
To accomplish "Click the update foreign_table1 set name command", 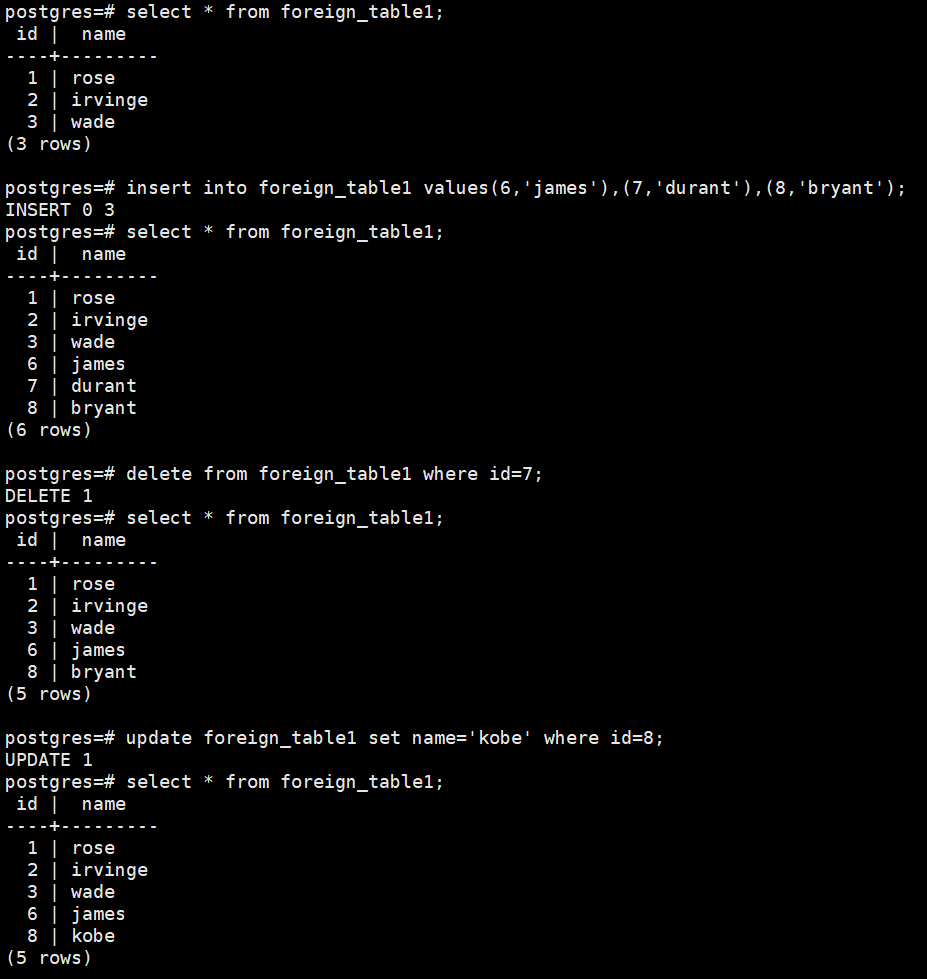I will click(334, 738).
